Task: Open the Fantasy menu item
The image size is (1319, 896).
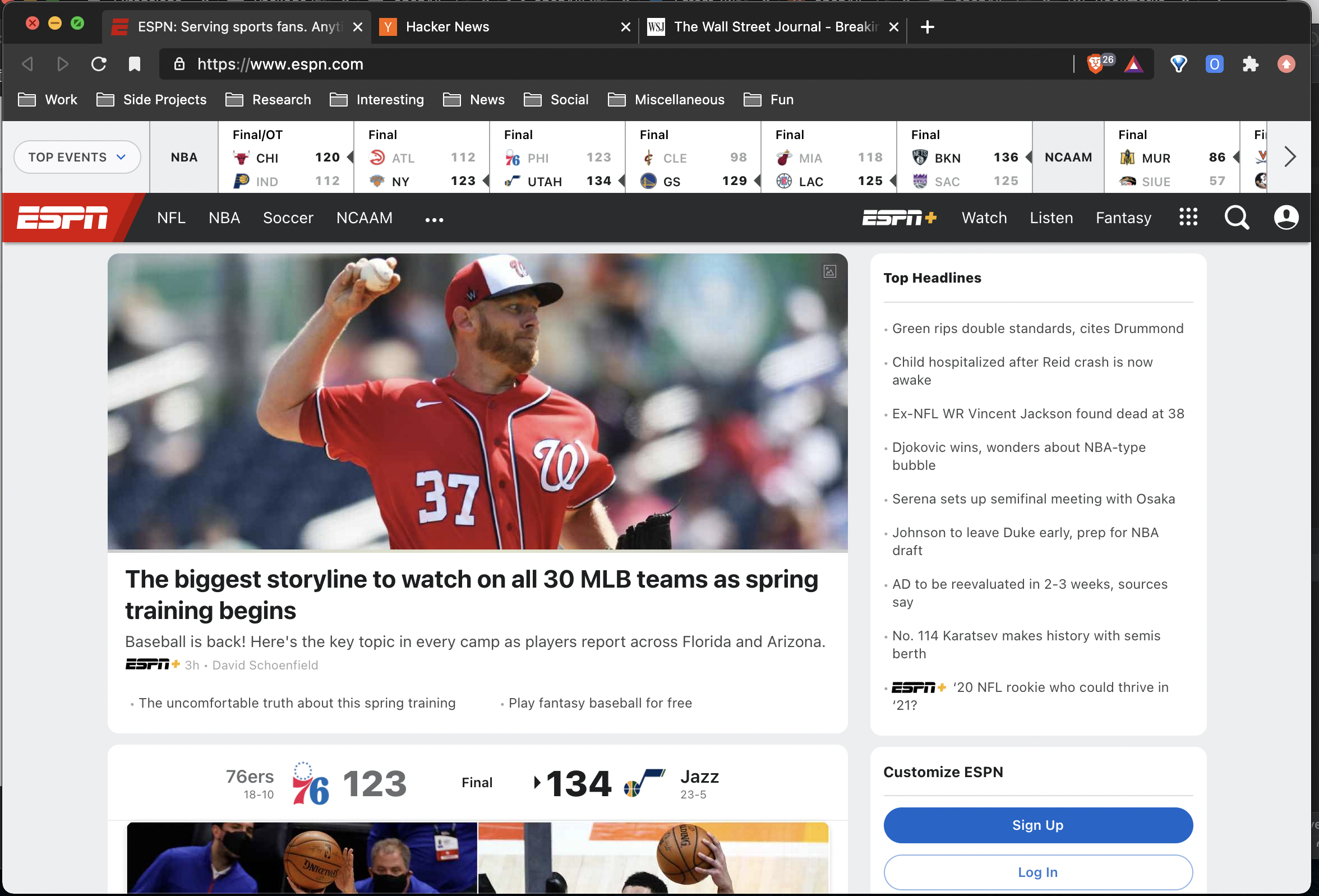Action: (x=1123, y=218)
